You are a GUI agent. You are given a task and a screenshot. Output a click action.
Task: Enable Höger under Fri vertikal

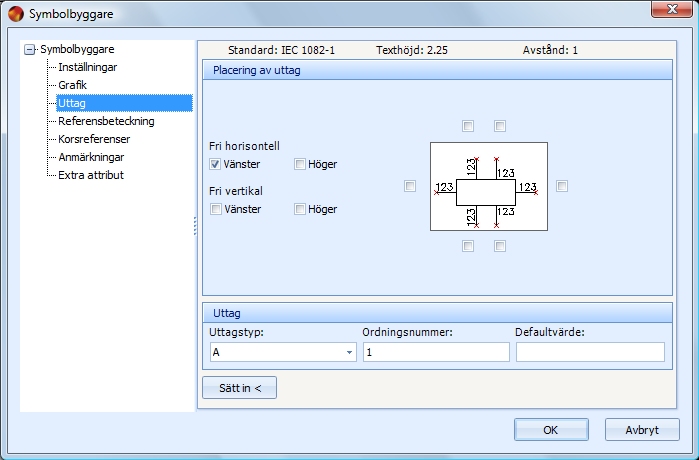pyautogui.click(x=300, y=209)
